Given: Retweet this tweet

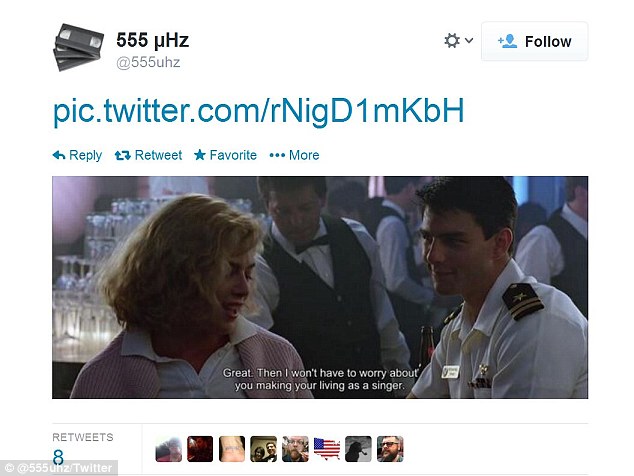Looking at the screenshot, I should 148,155.
